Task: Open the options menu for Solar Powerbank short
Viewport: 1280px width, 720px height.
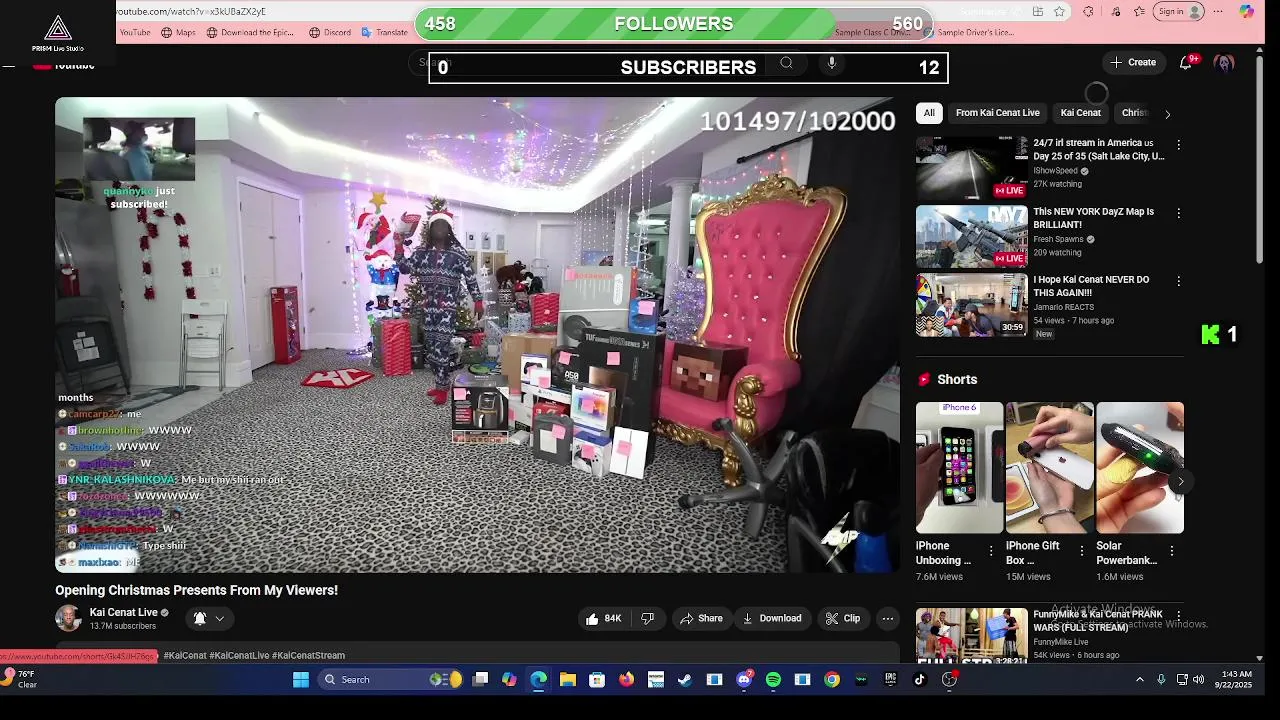Action: (x=1171, y=550)
